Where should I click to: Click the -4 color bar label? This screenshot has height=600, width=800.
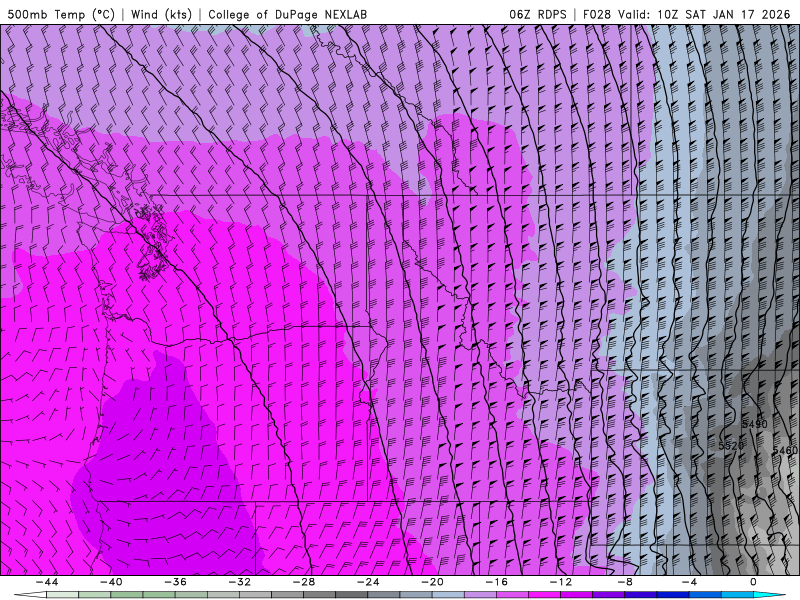[x=689, y=582]
